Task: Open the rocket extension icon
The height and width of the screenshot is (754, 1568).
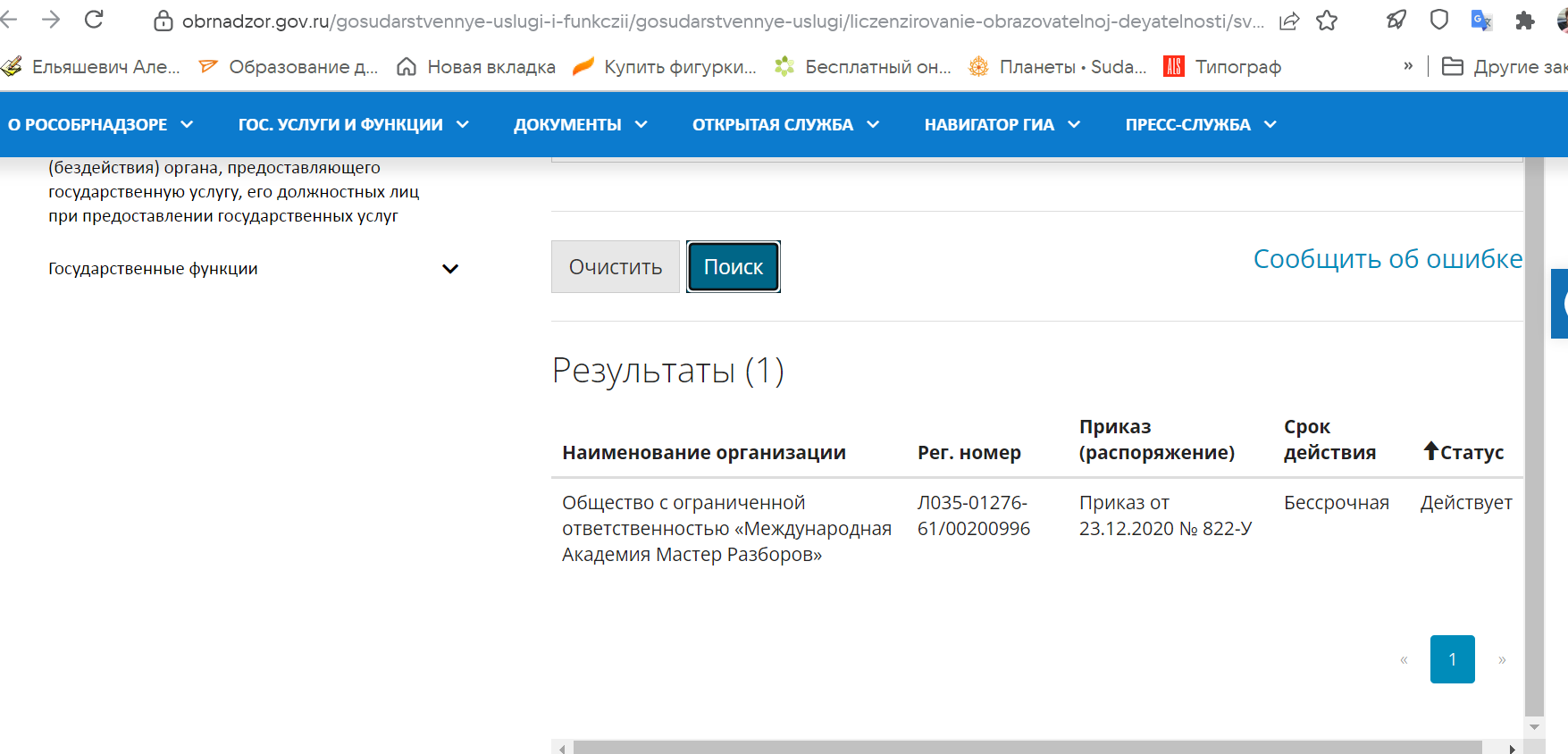Action: tap(1396, 20)
